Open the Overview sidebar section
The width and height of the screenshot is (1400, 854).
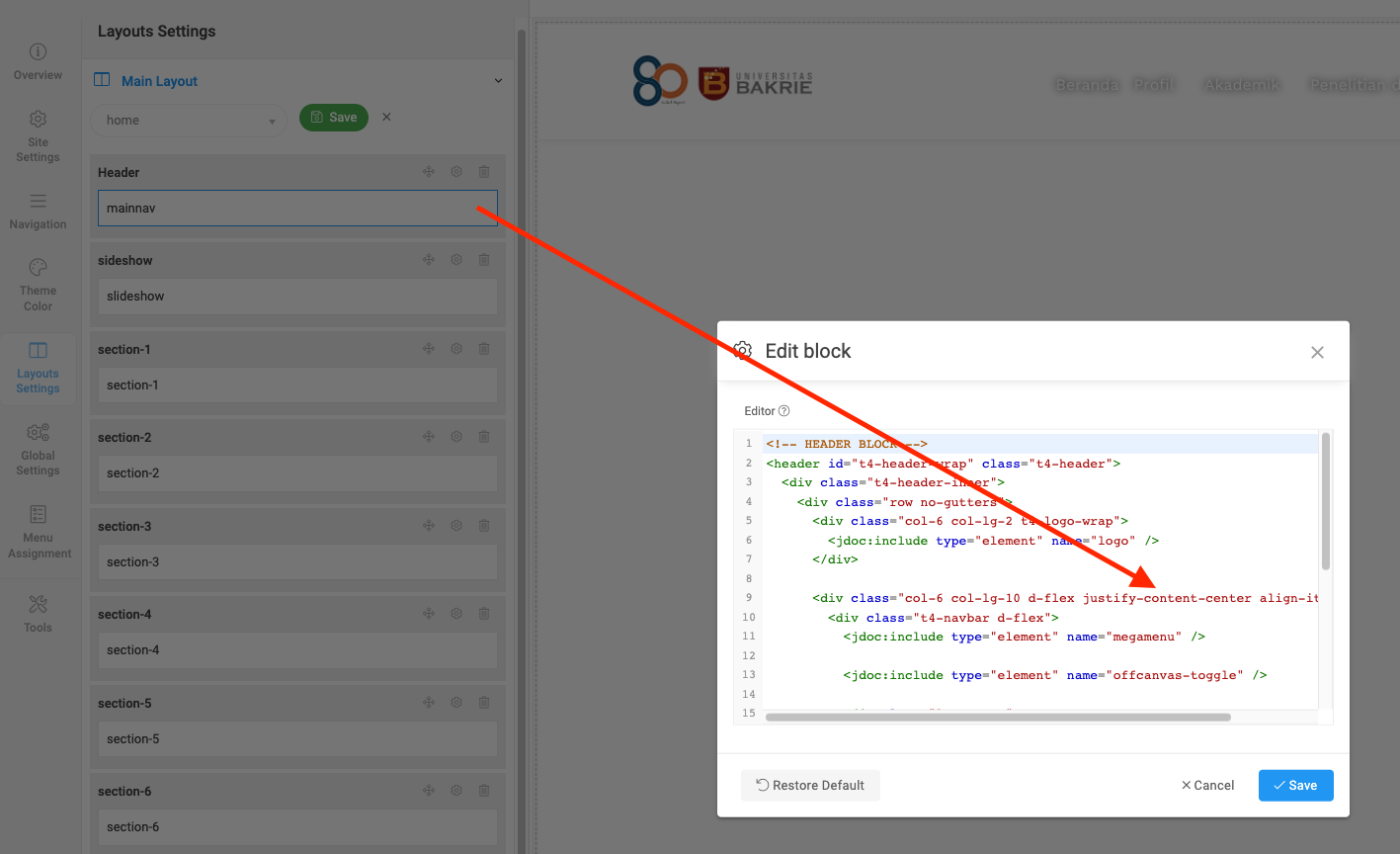(38, 62)
